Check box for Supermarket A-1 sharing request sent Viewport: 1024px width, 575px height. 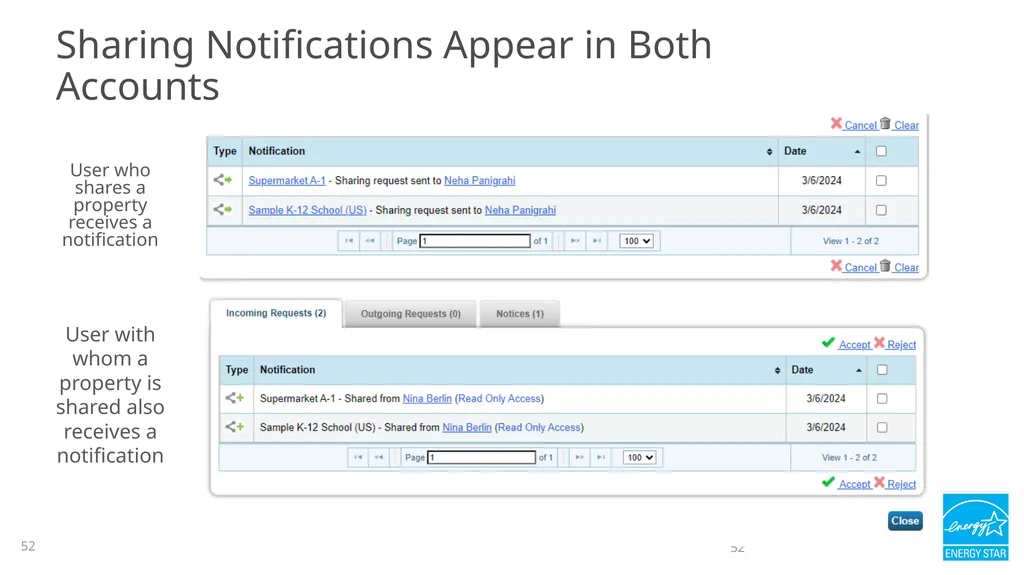pos(881,180)
